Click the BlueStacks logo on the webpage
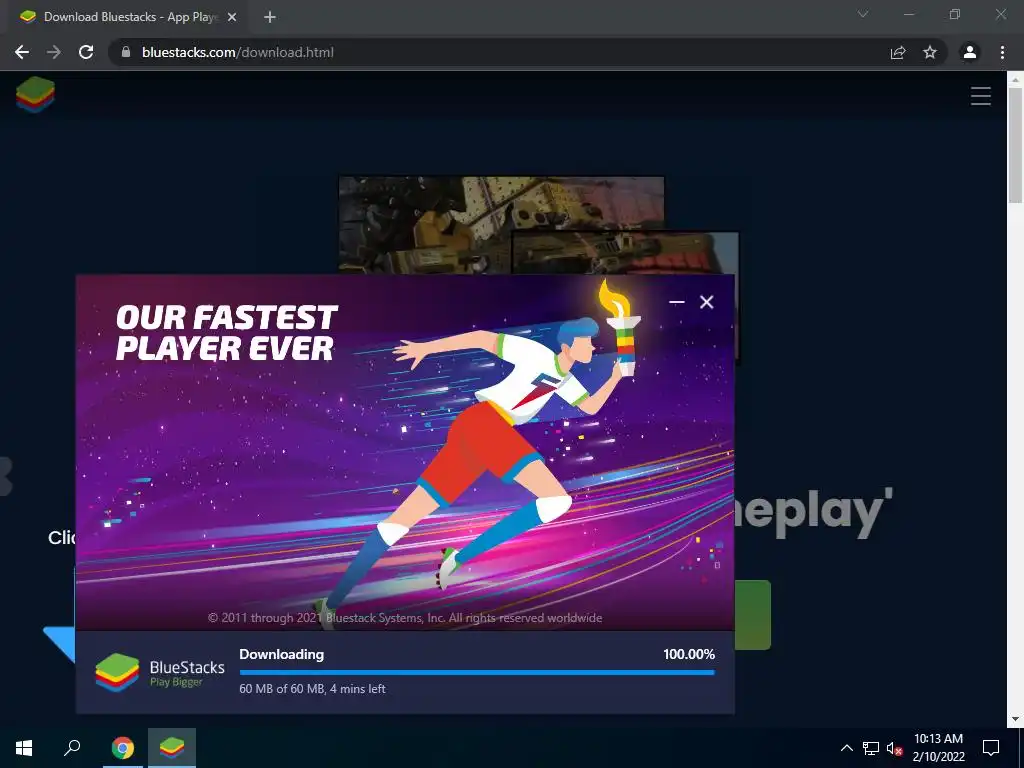Screen dimensions: 1024x768 coord(35,95)
